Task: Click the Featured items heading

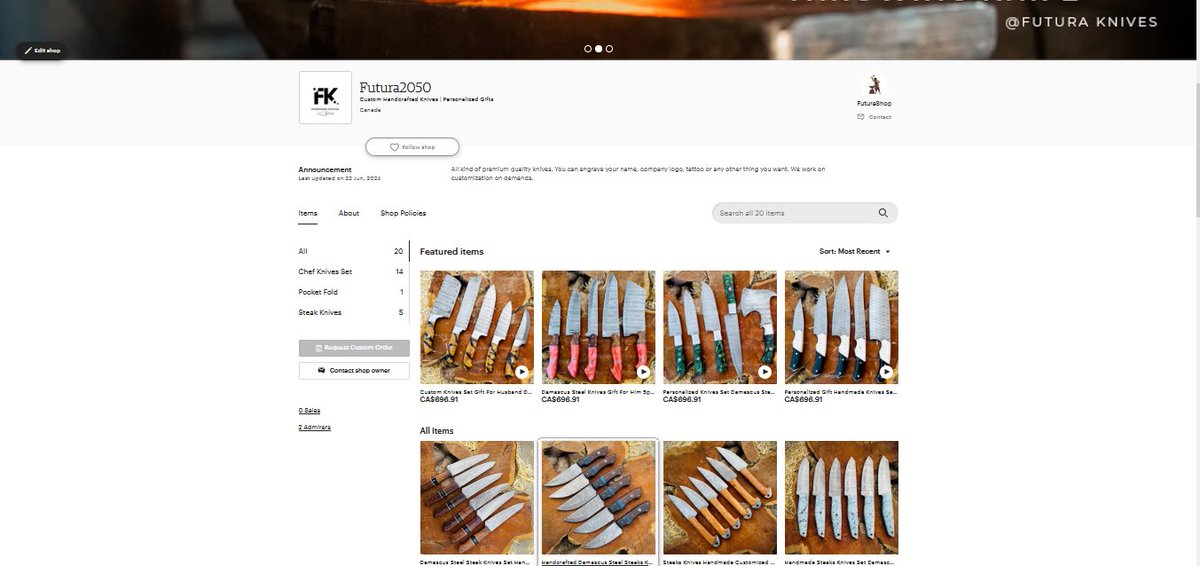Action: (452, 252)
